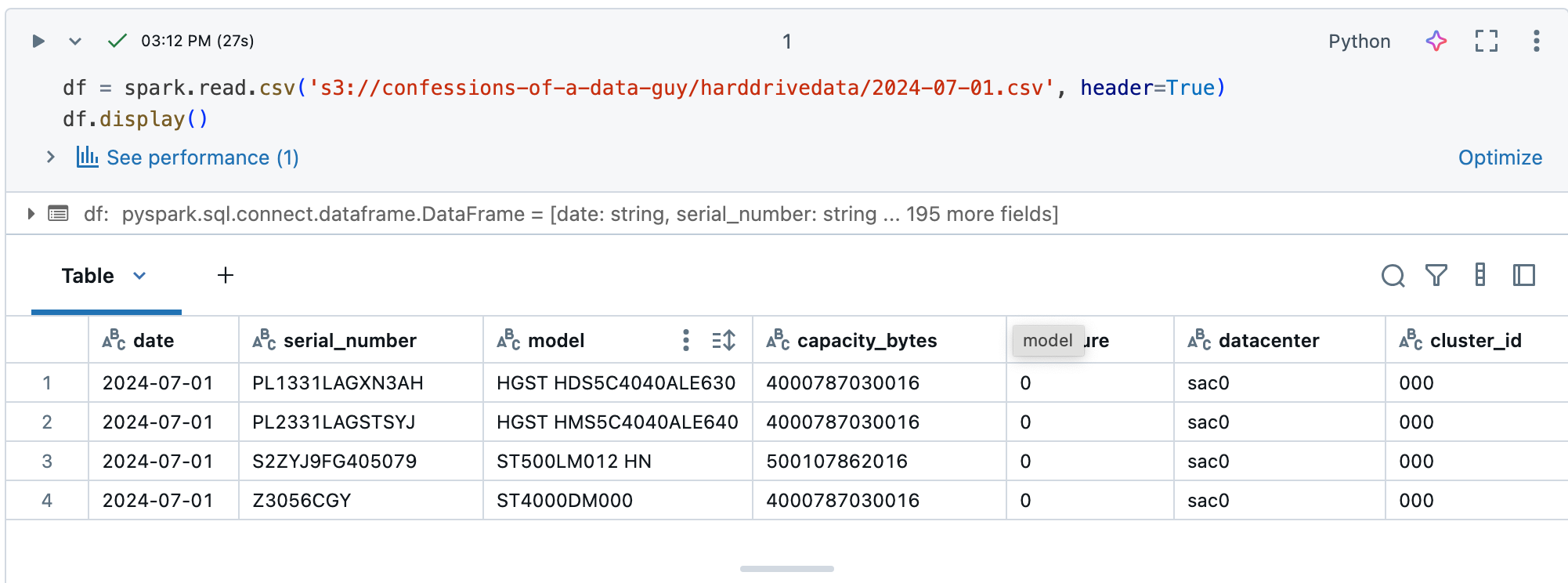Toggle the table side panel
Image resolution: width=1568 pixels, height=583 pixels.
tap(1523, 275)
